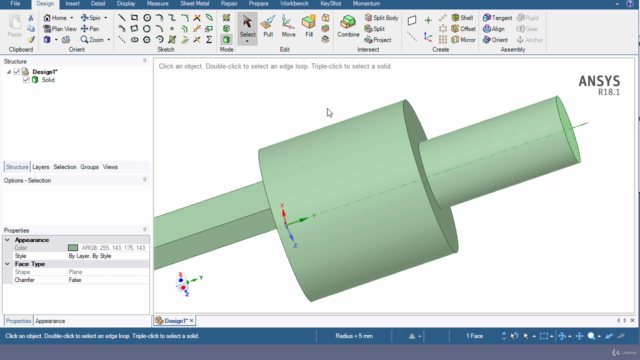Select the sketch Rectangle tool

click(134, 18)
